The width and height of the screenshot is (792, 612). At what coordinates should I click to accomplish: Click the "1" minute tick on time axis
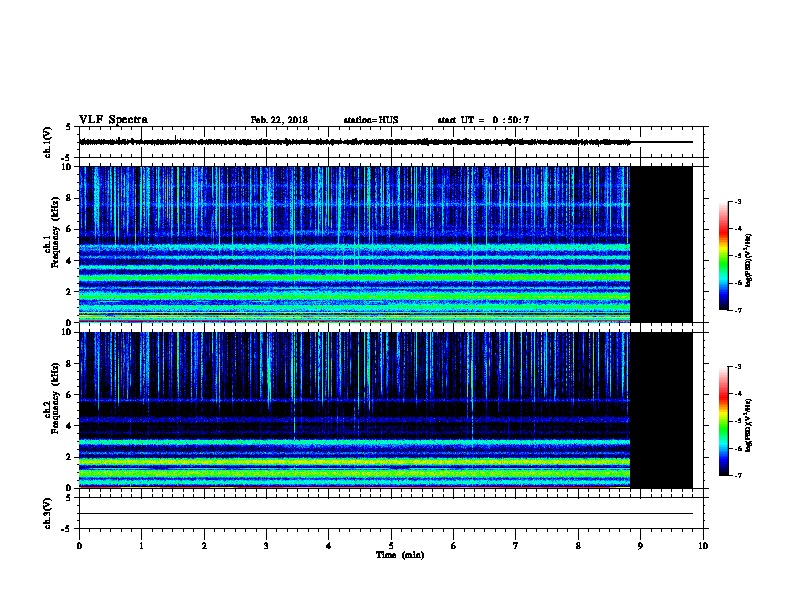point(141,546)
